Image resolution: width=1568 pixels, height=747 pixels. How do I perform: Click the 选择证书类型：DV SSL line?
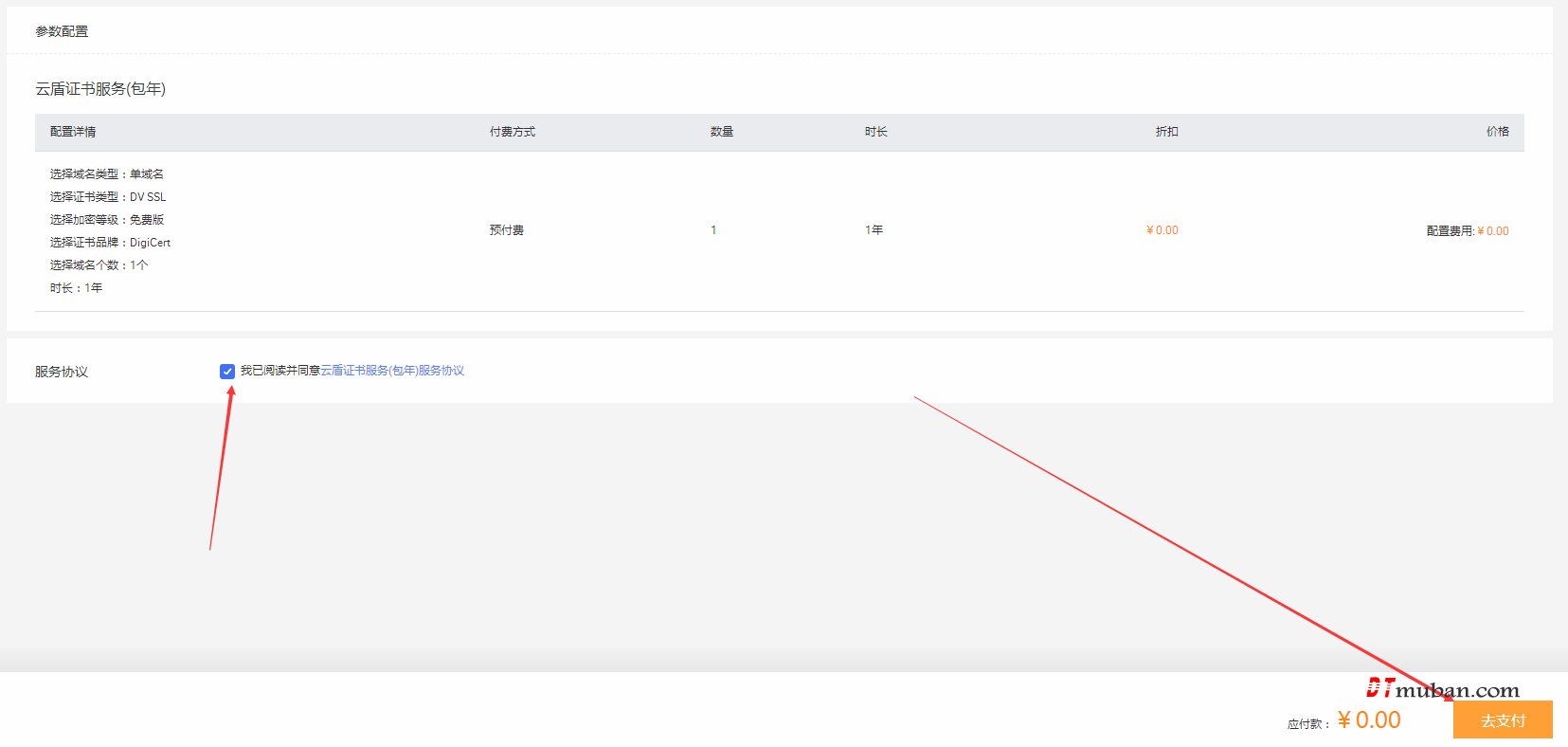(108, 197)
